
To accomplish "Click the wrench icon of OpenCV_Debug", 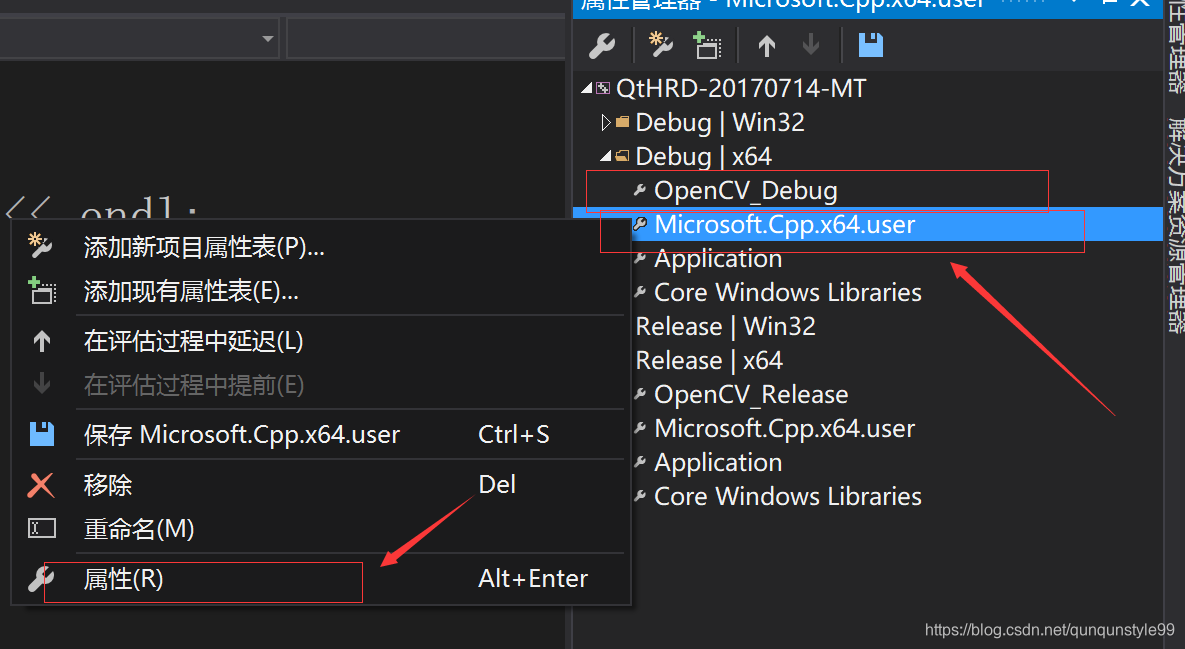I will [x=639, y=190].
